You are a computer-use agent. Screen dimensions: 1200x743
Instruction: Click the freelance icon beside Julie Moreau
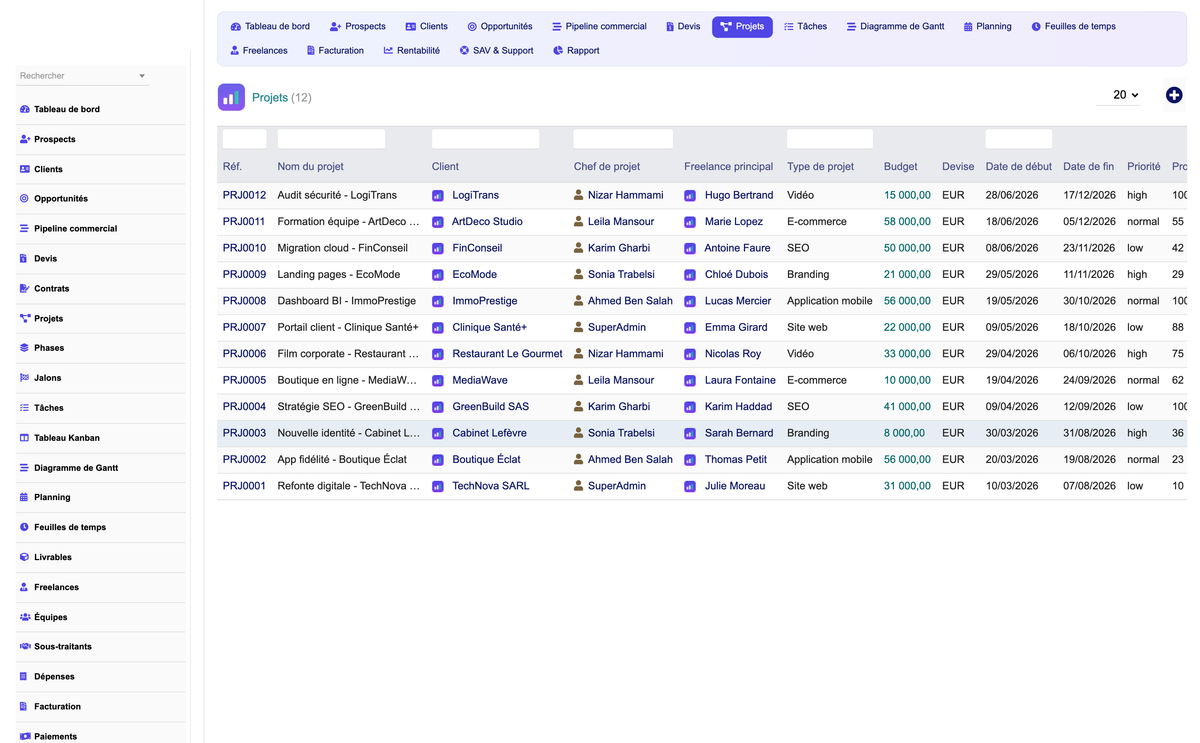click(690, 486)
